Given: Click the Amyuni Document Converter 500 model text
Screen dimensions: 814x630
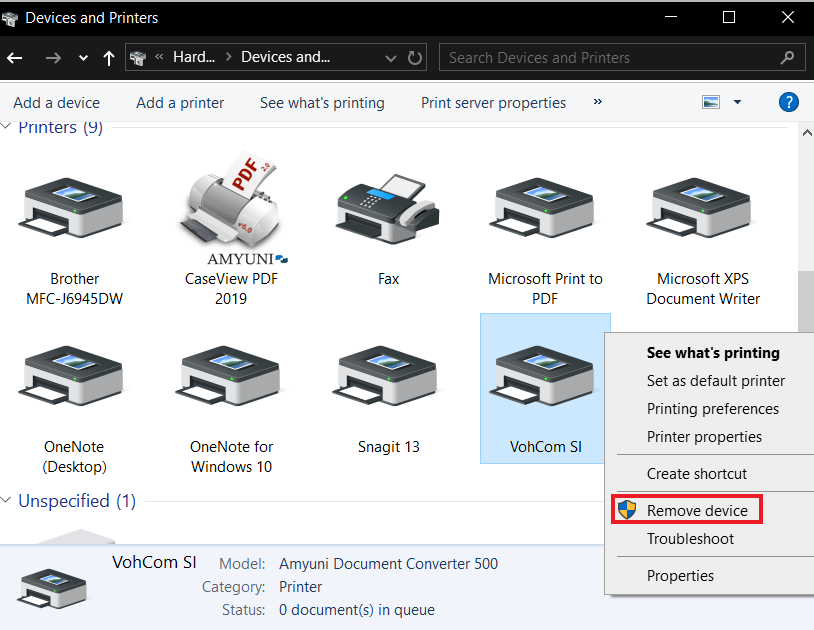Looking at the screenshot, I should [x=388, y=564].
